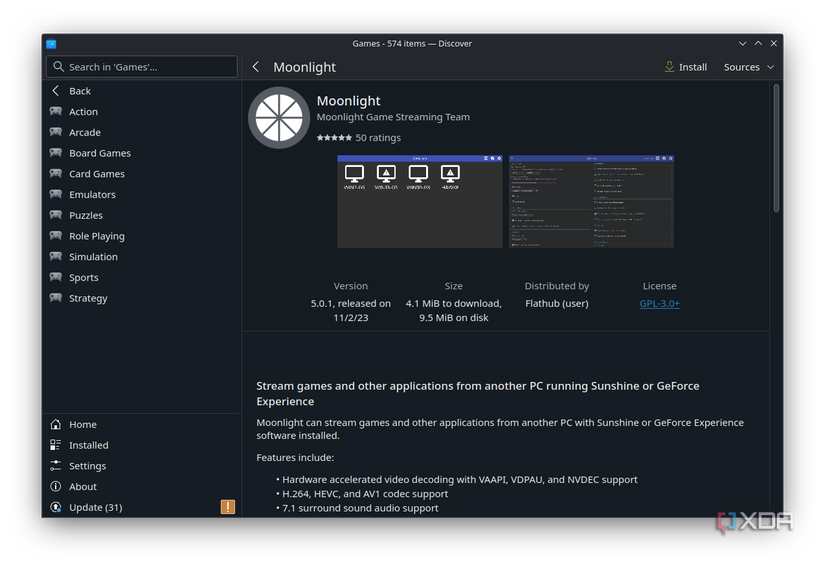Show the Installed applications list
This screenshot has width=825, height=567.
coord(88,445)
